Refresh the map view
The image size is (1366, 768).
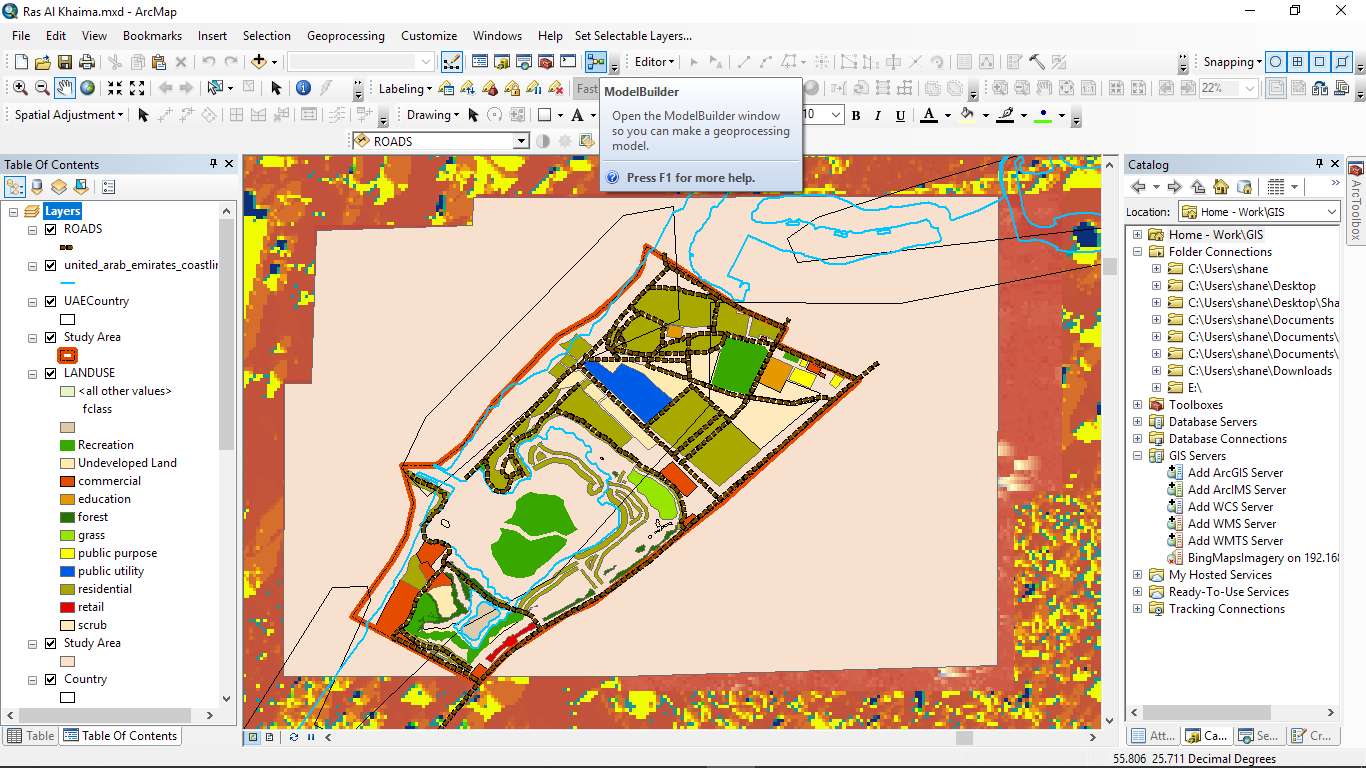tap(293, 737)
